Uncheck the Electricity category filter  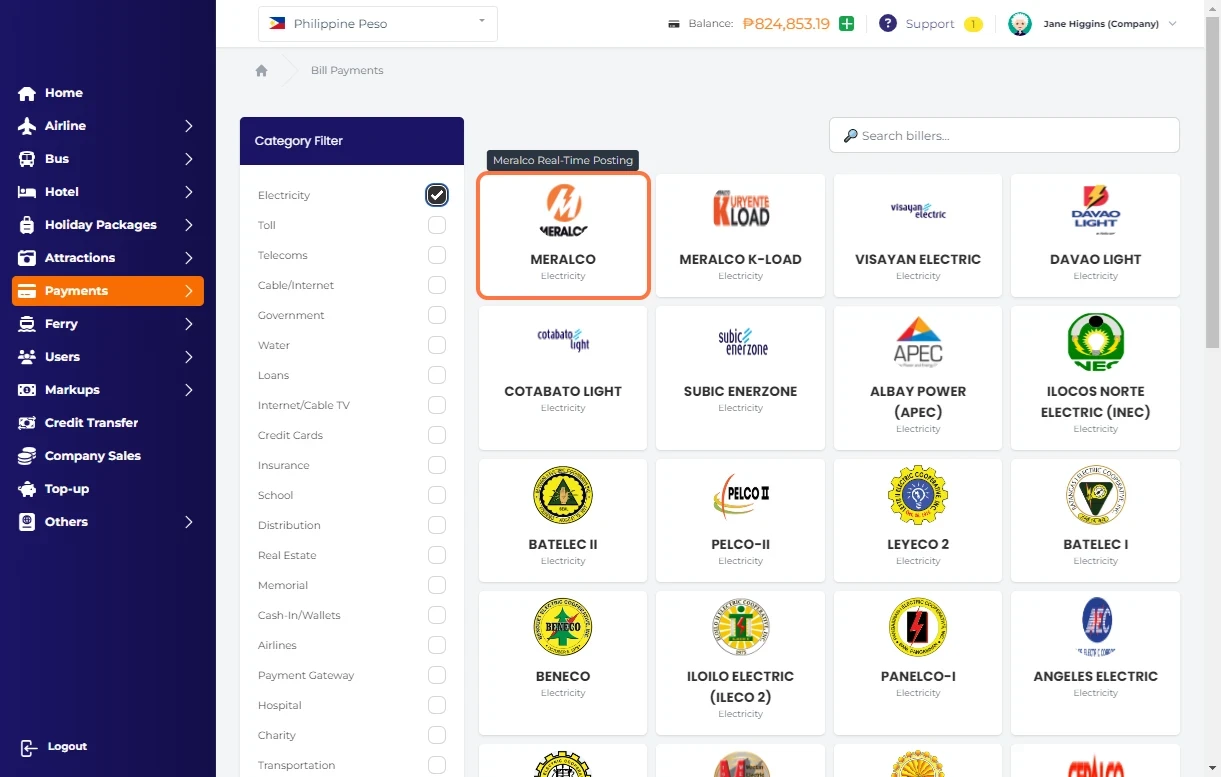(437, 195)
